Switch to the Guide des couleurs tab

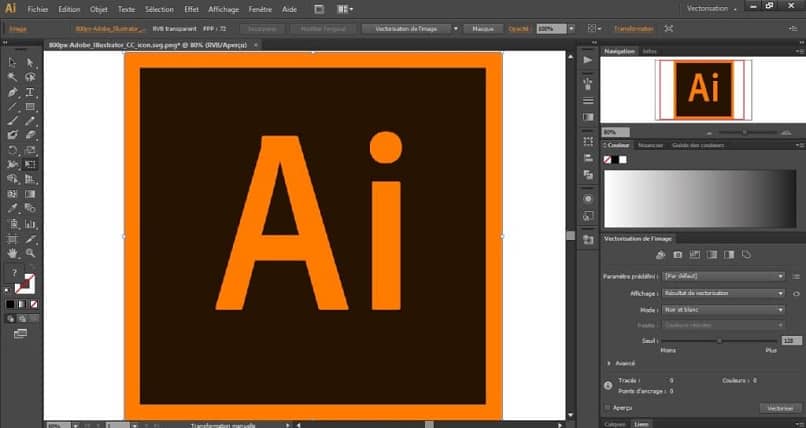[698, 145]
